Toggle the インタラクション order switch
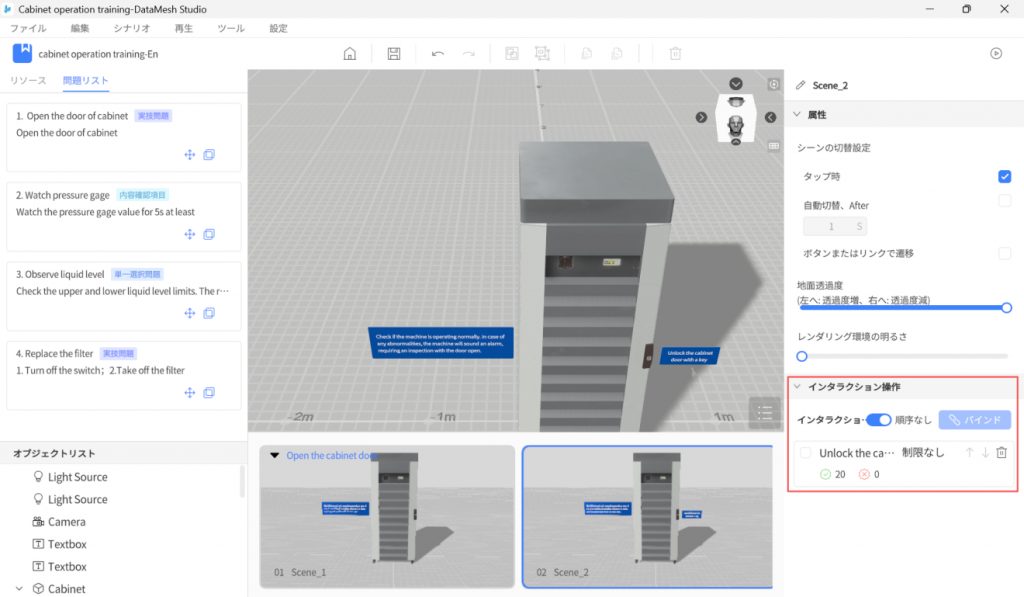Viewport: 1024px width, 597px height. pos(878,420)
